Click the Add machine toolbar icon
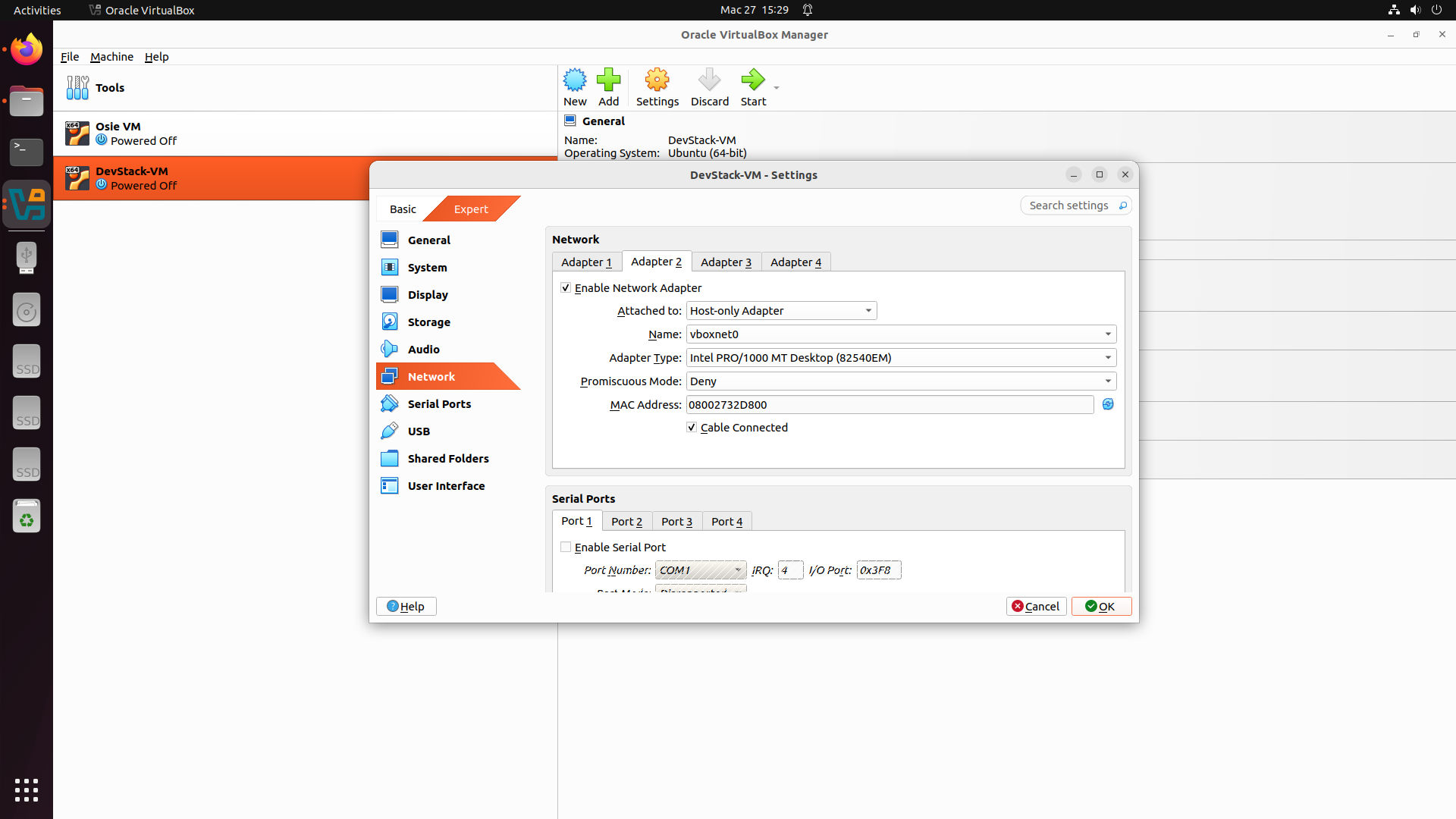This screenshot has width=1456, height=819. tap(608, 87)
